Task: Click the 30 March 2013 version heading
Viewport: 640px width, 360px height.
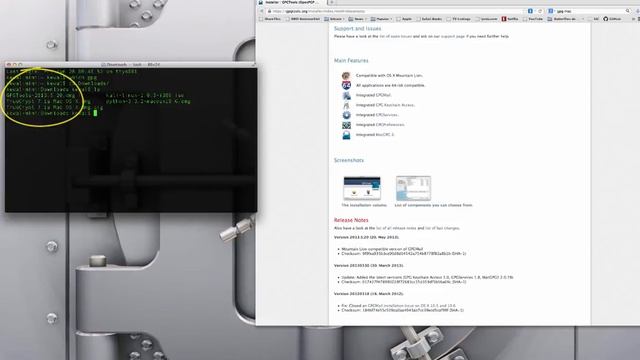Action: pyautogui.click(x=369, y=265)
